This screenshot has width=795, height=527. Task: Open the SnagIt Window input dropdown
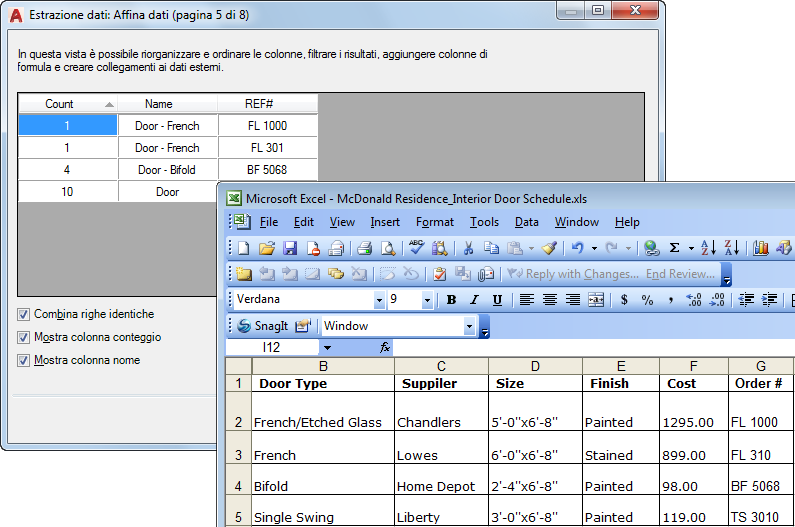469,326
